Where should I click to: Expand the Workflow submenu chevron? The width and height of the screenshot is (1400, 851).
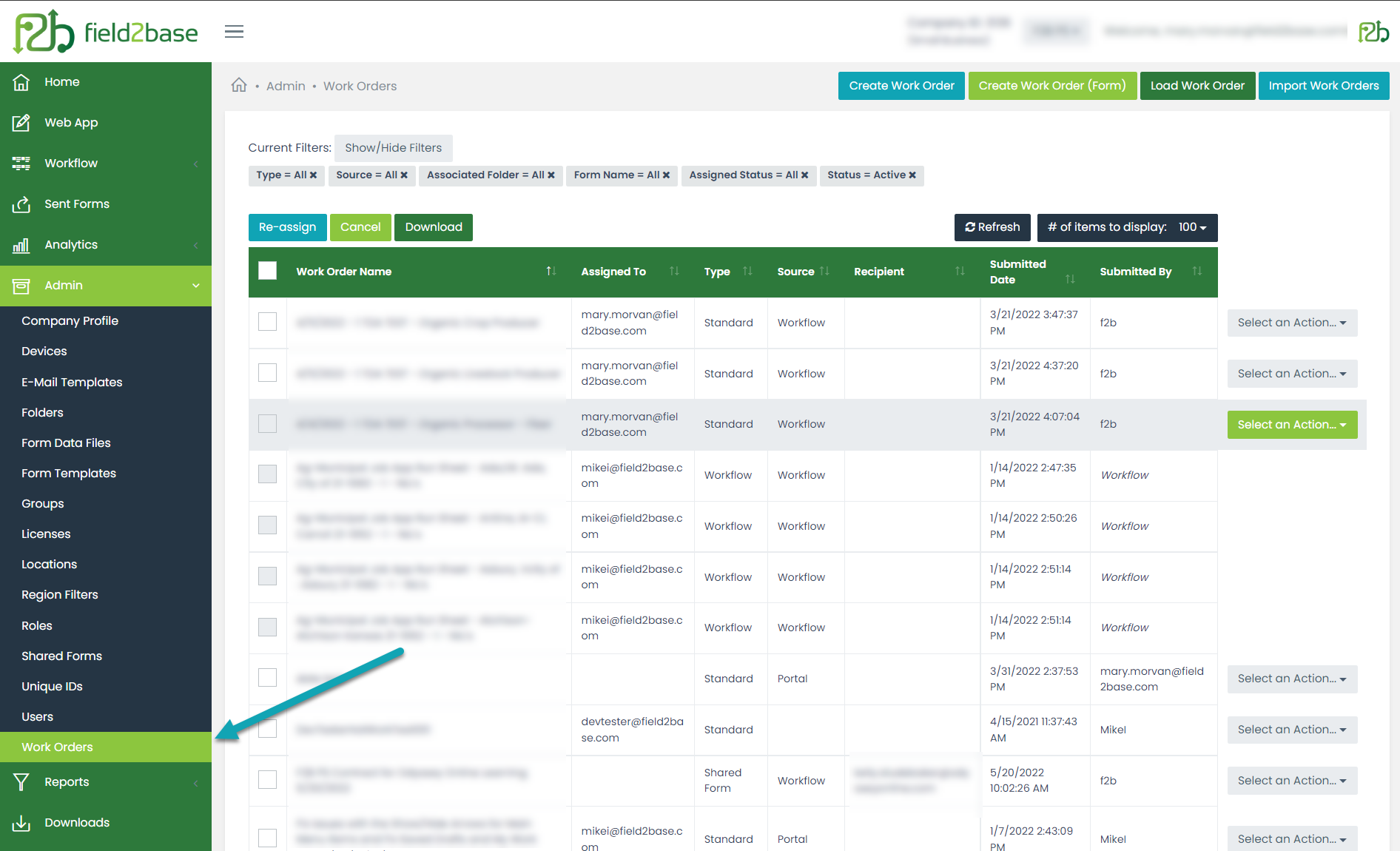196,164
